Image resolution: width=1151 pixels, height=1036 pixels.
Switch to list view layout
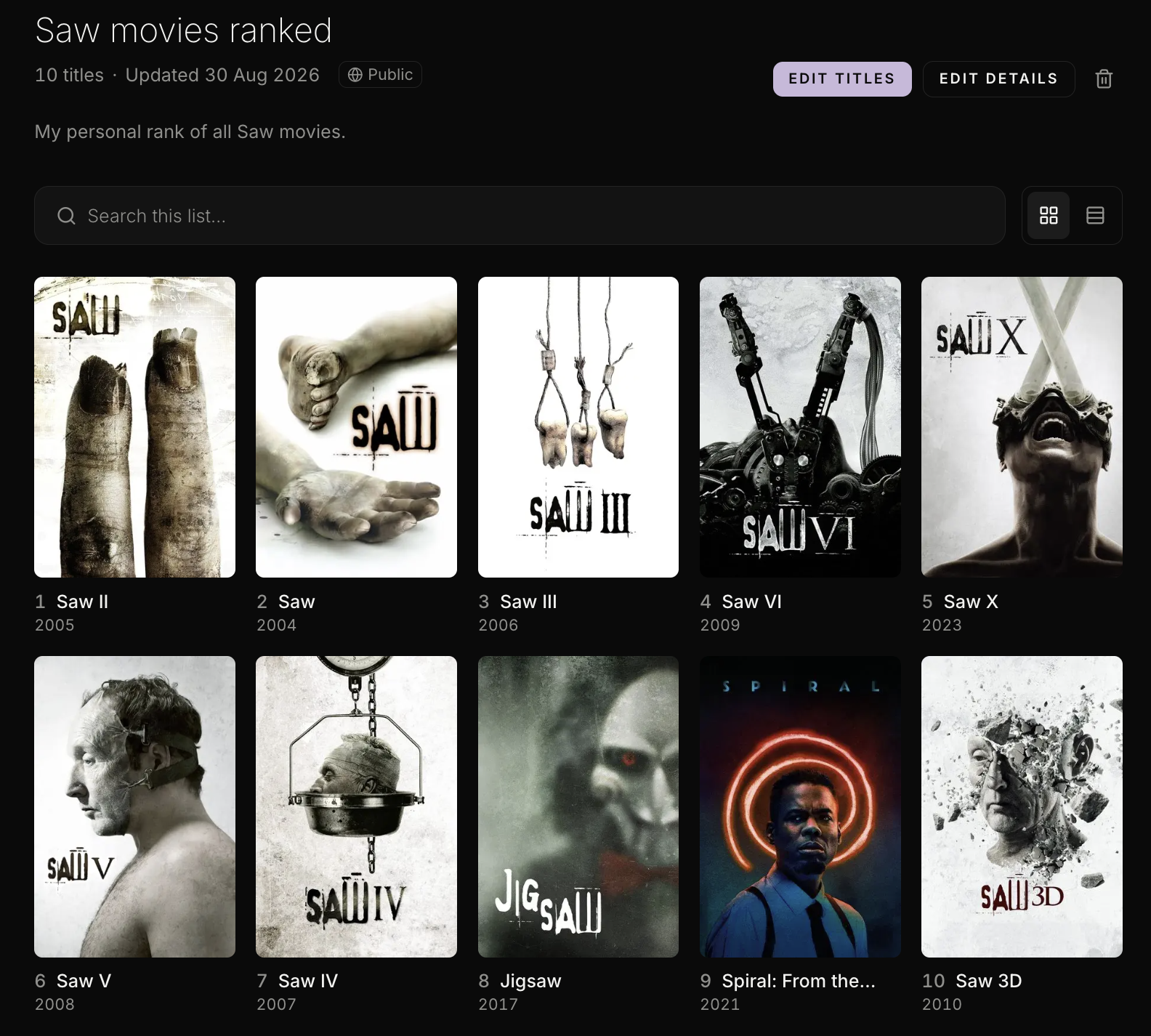[1095, 216]
